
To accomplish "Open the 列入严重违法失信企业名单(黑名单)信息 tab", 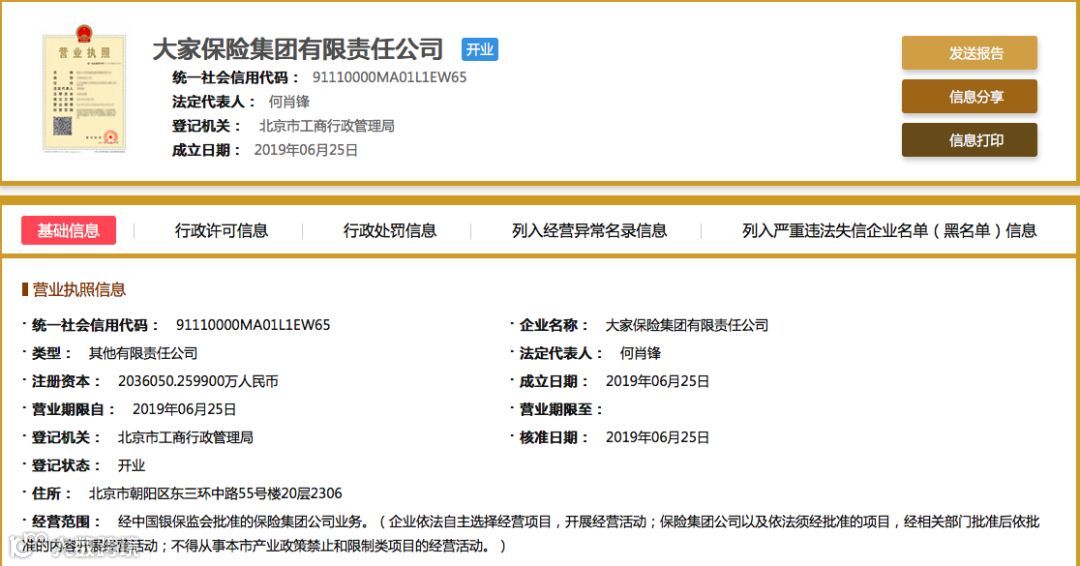I will point(889,231).
